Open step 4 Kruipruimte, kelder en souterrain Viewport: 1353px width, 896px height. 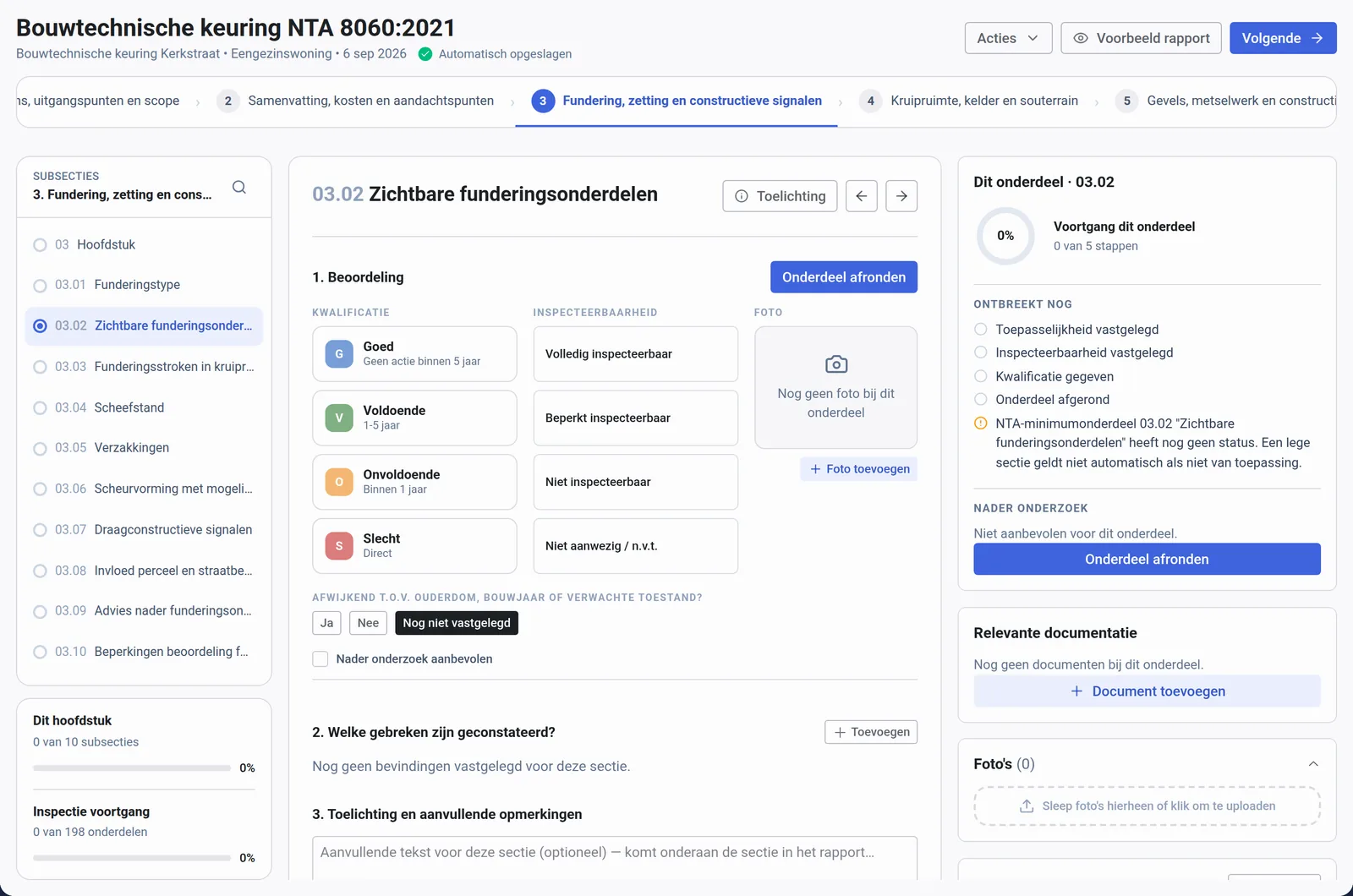(969, 101)
